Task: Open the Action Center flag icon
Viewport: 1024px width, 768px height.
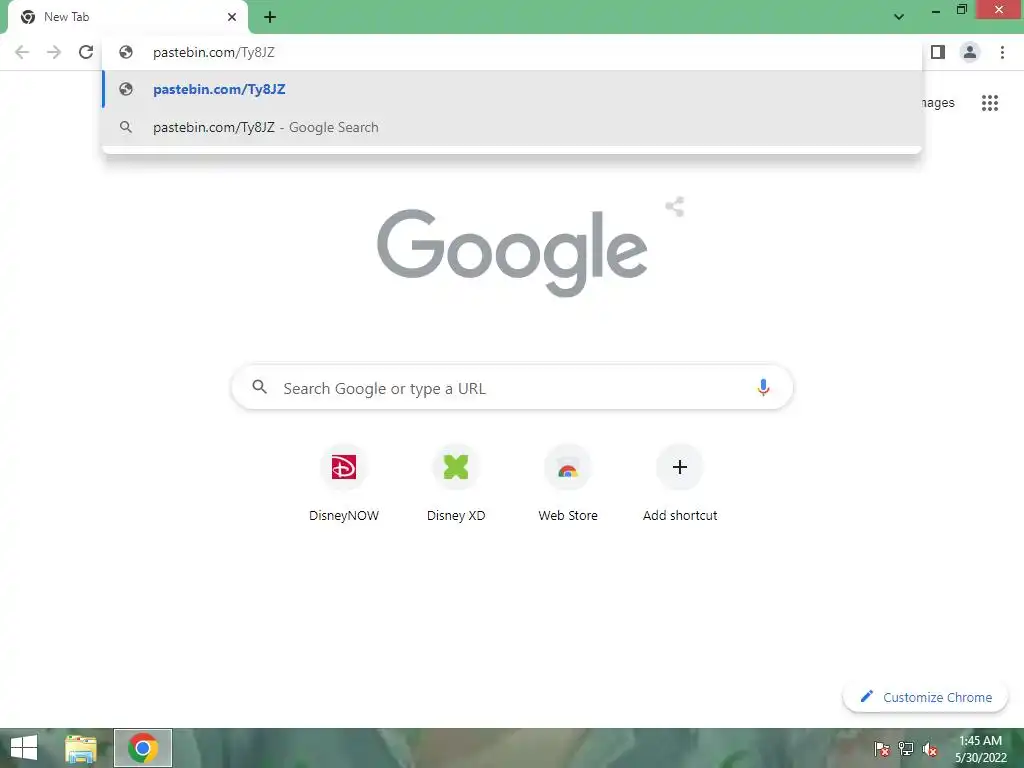Action: pos(882,748)
